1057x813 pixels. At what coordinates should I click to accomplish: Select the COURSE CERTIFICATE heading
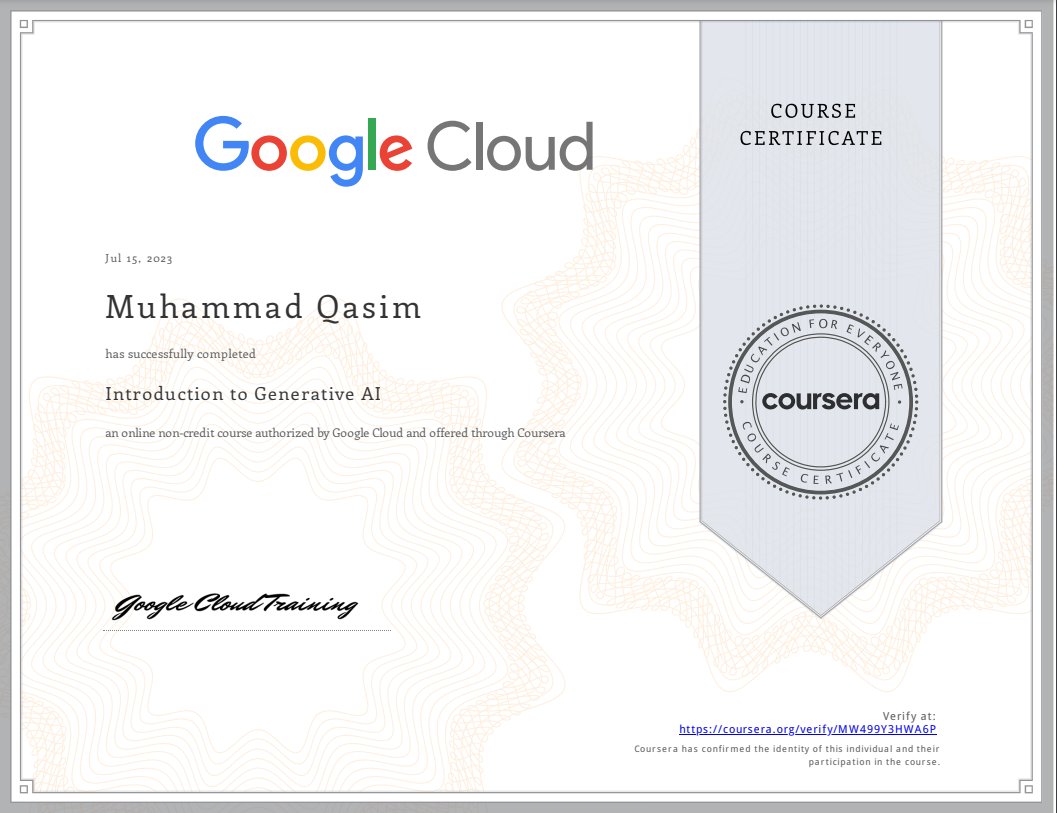tap(812, 124)
